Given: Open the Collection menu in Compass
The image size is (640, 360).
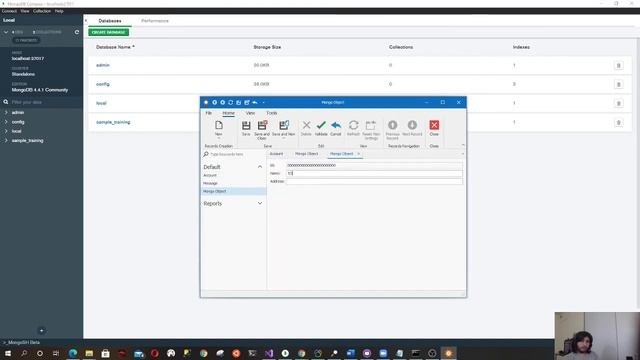Looking at the screenshot, I should pyautogui.click(x=42, y=11).
